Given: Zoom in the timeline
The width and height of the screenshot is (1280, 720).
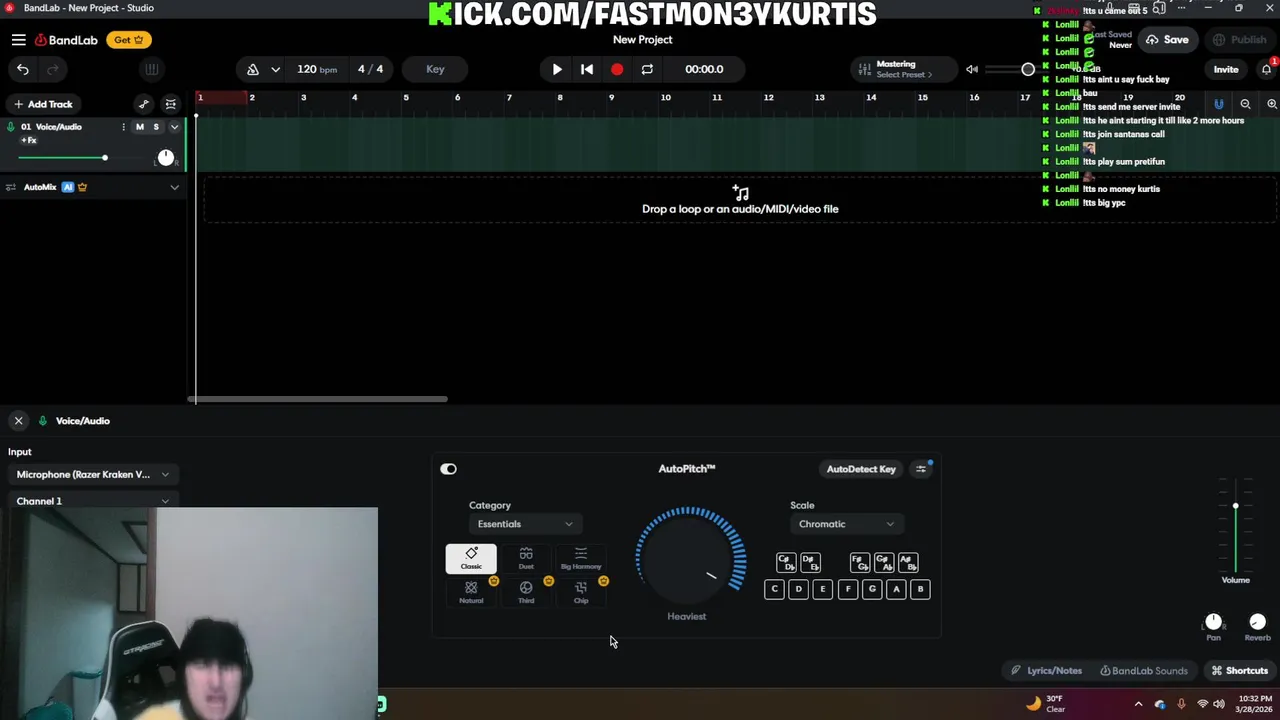Looking at the screenshot, I should [1272, 104].
